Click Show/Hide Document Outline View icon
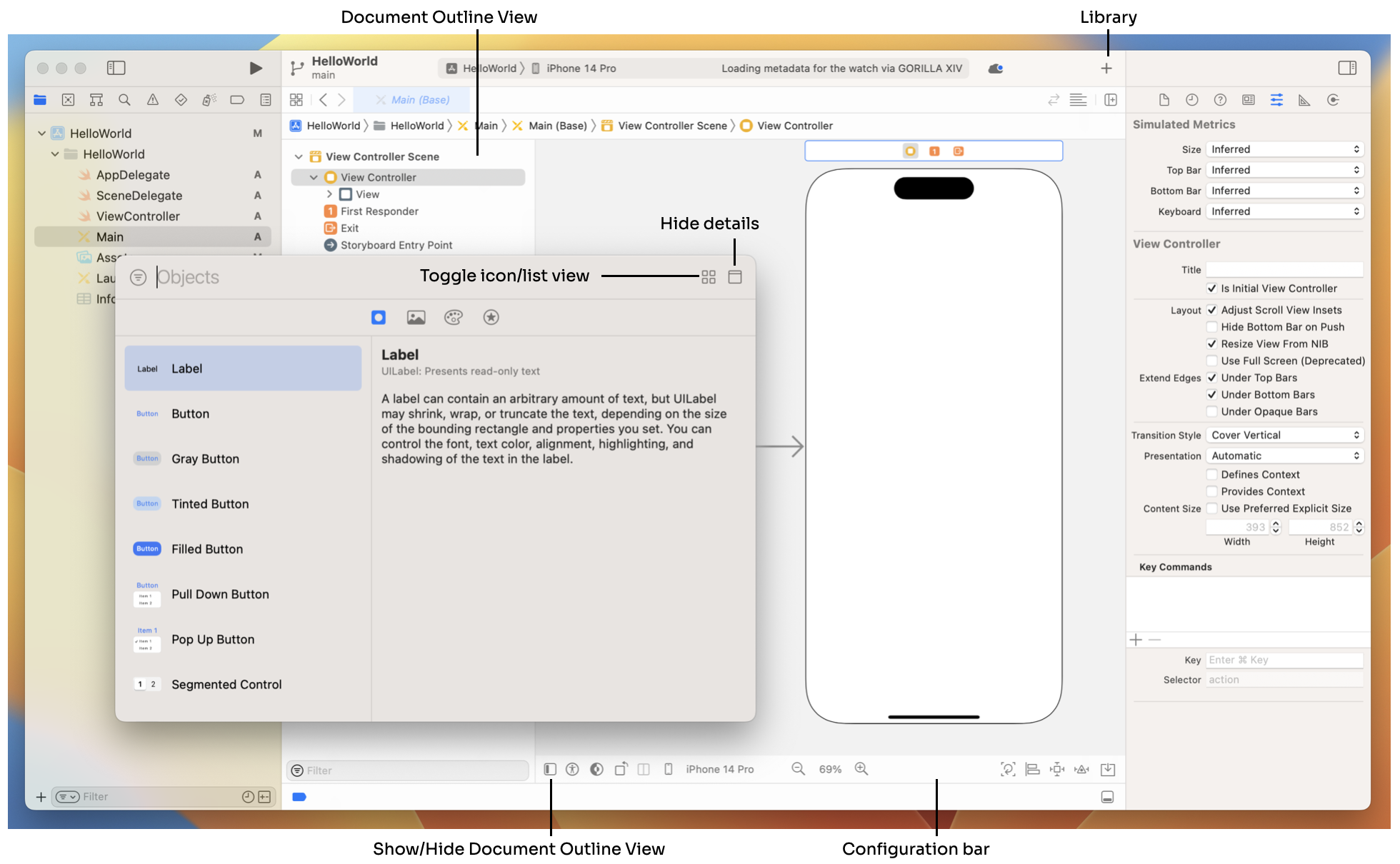The height and width of the screenshot is (864, 1400). 550,769
